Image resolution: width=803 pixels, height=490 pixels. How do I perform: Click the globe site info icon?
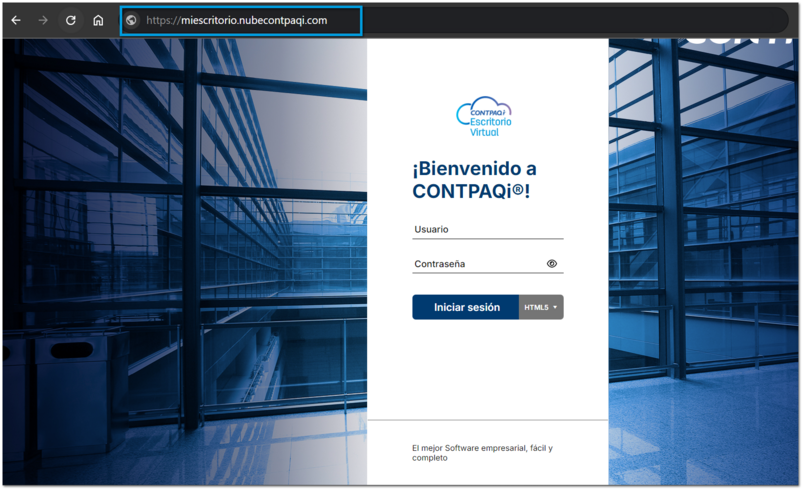point(132,20)
